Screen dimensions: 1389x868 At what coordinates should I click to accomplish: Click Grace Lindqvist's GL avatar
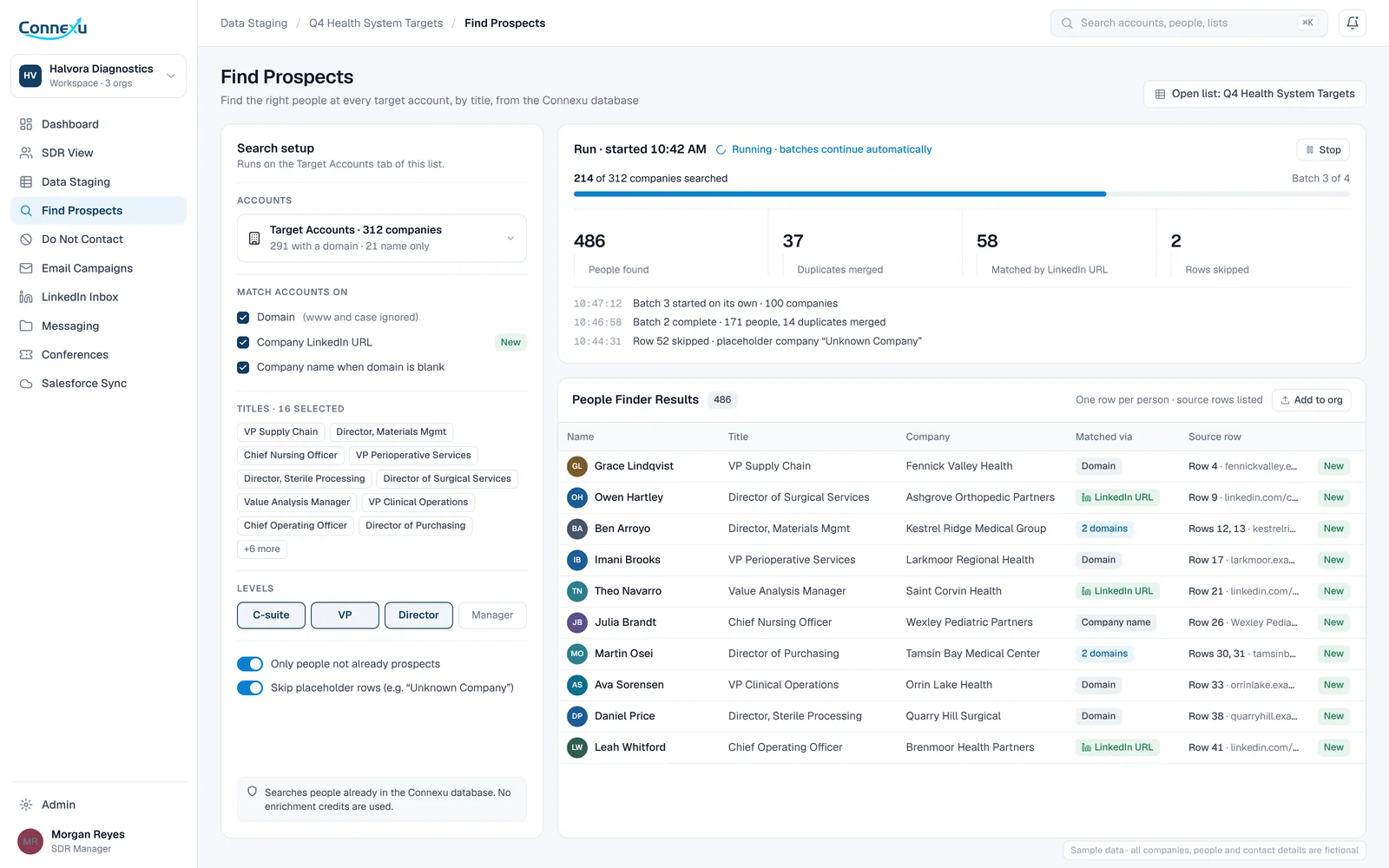pos(577,466)
